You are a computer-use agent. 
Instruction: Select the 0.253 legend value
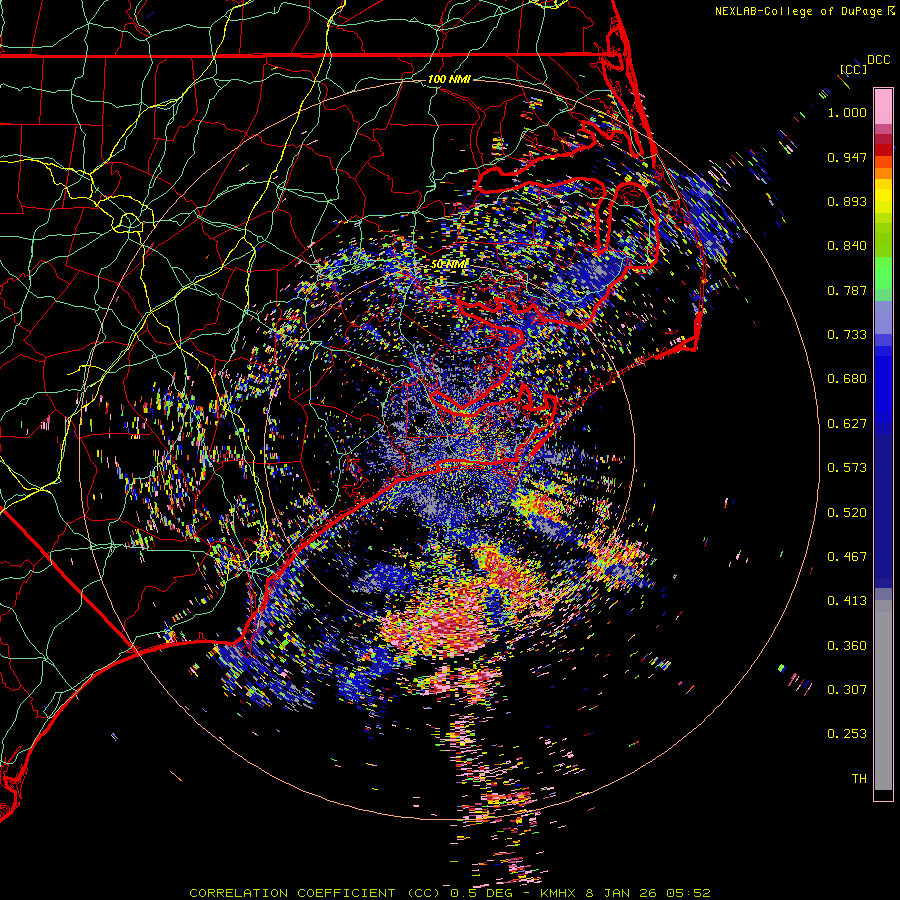pos(847,734)
